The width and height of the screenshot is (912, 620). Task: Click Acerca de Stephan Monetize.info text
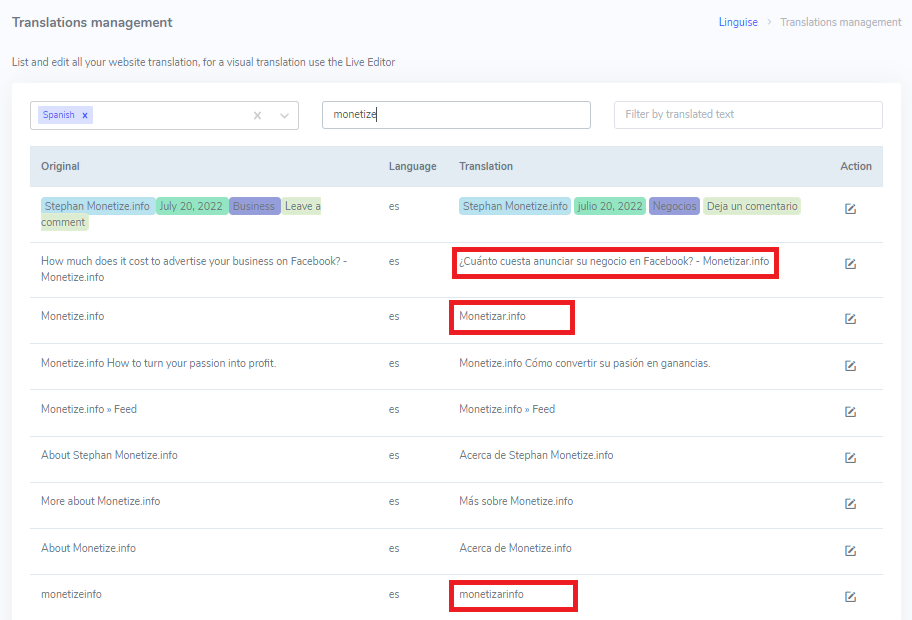click(x=536, y=455)
